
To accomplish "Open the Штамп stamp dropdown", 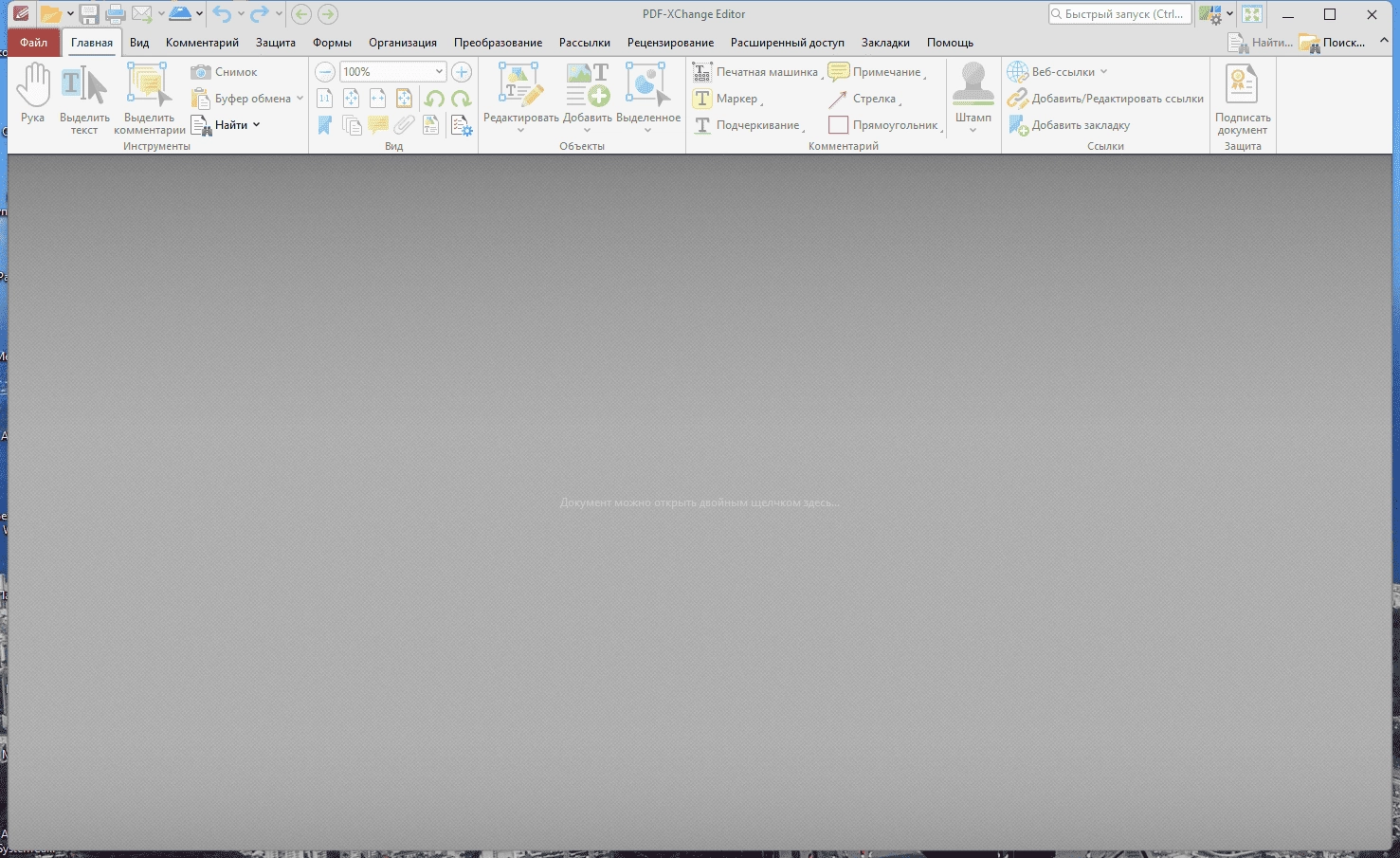I will coord(973,98).
